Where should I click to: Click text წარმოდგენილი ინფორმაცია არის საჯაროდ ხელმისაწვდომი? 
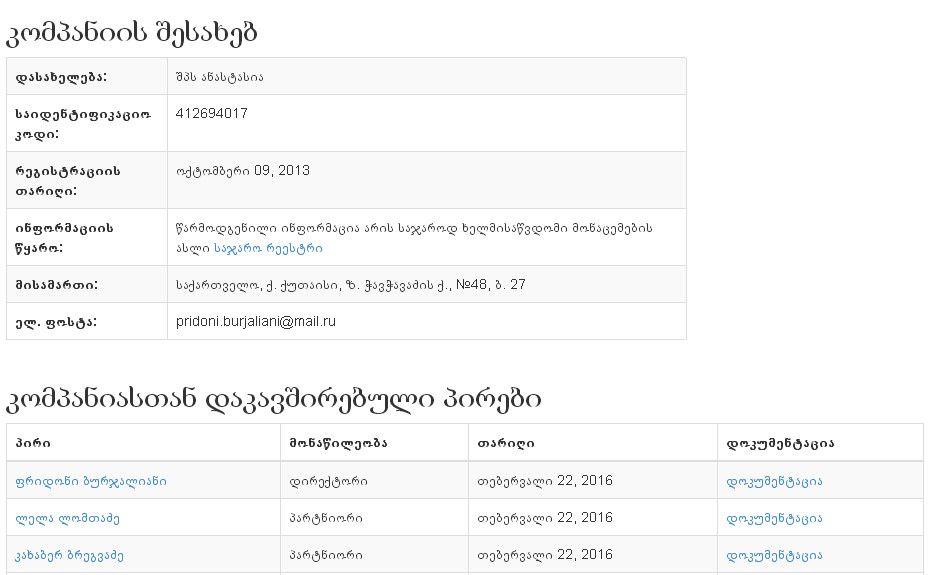pos(372,228)
